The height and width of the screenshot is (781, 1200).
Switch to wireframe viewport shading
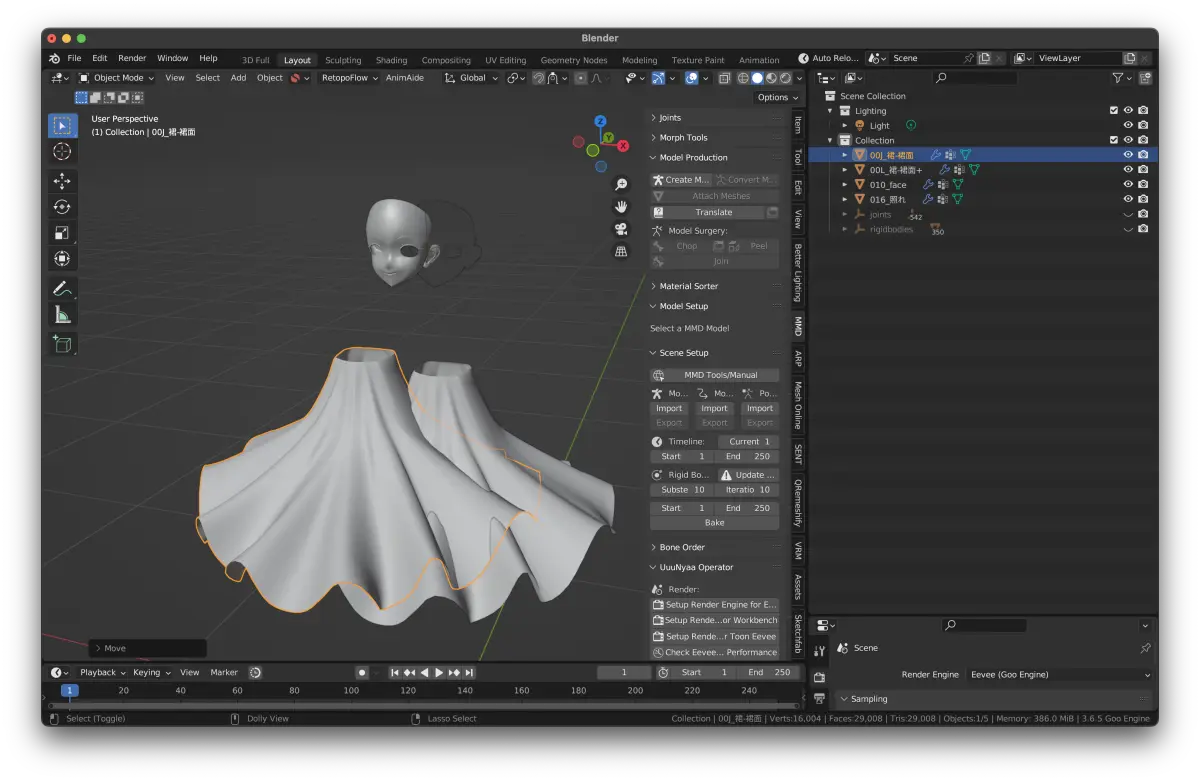pos(743,78)
